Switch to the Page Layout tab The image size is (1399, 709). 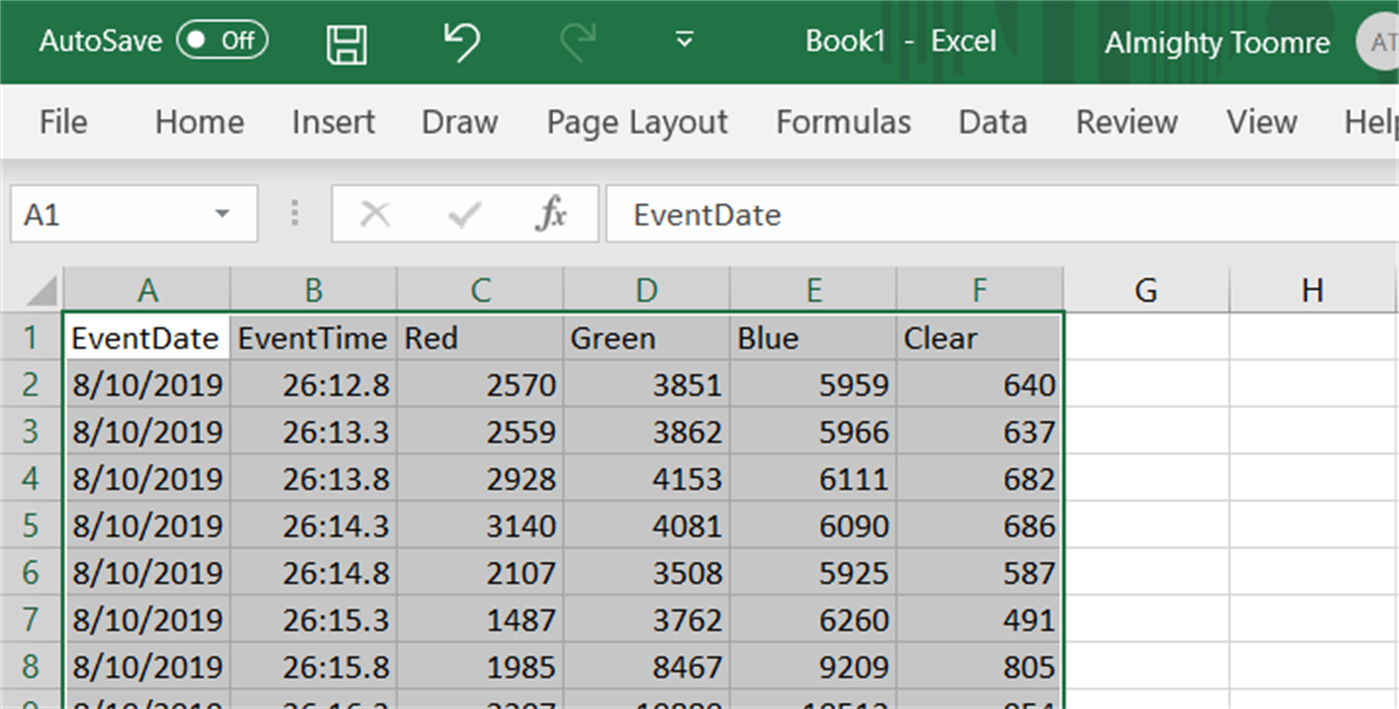click(x=637, y=122)
